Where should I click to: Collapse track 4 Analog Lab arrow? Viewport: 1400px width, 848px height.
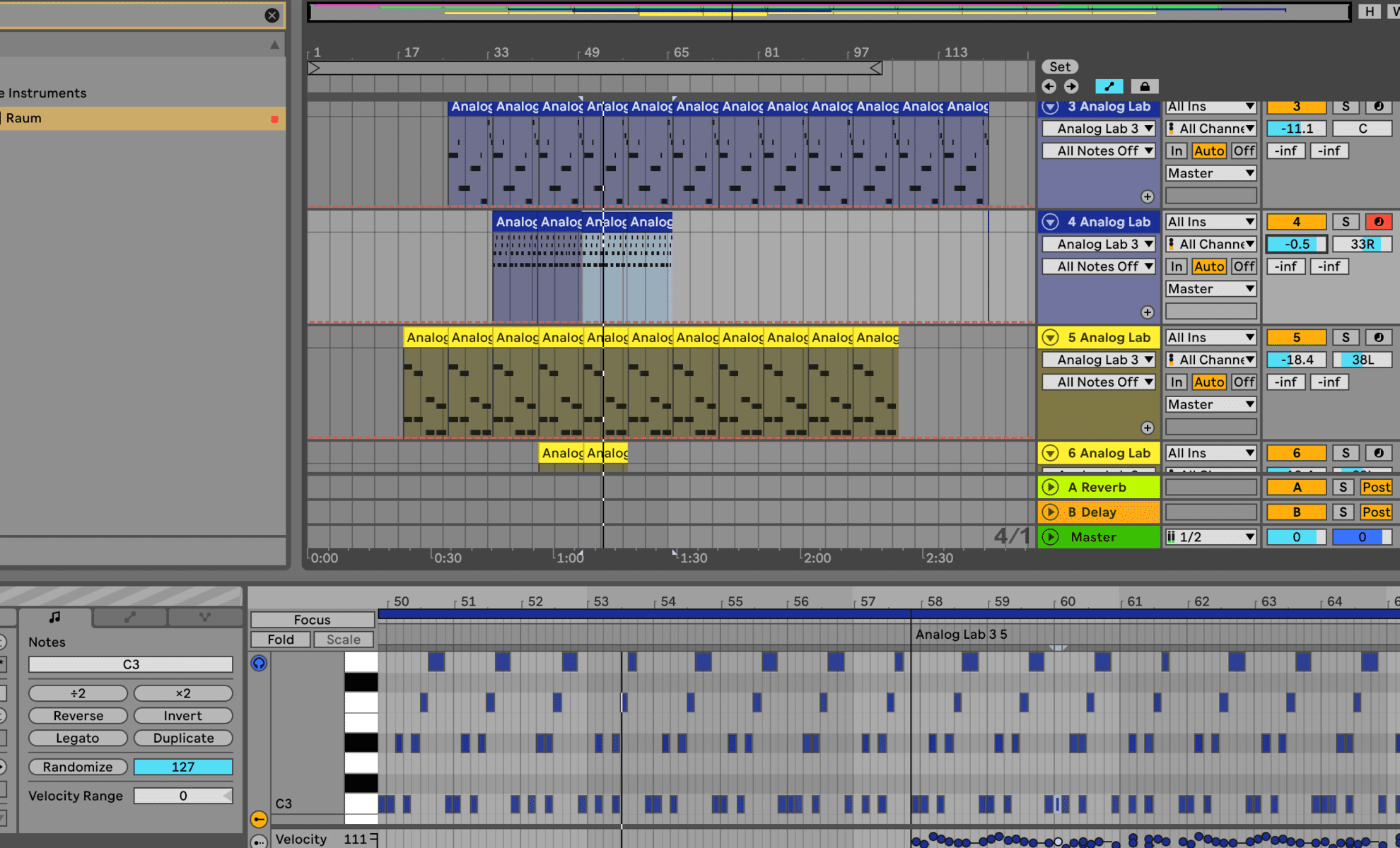[x=1051, y=222]
